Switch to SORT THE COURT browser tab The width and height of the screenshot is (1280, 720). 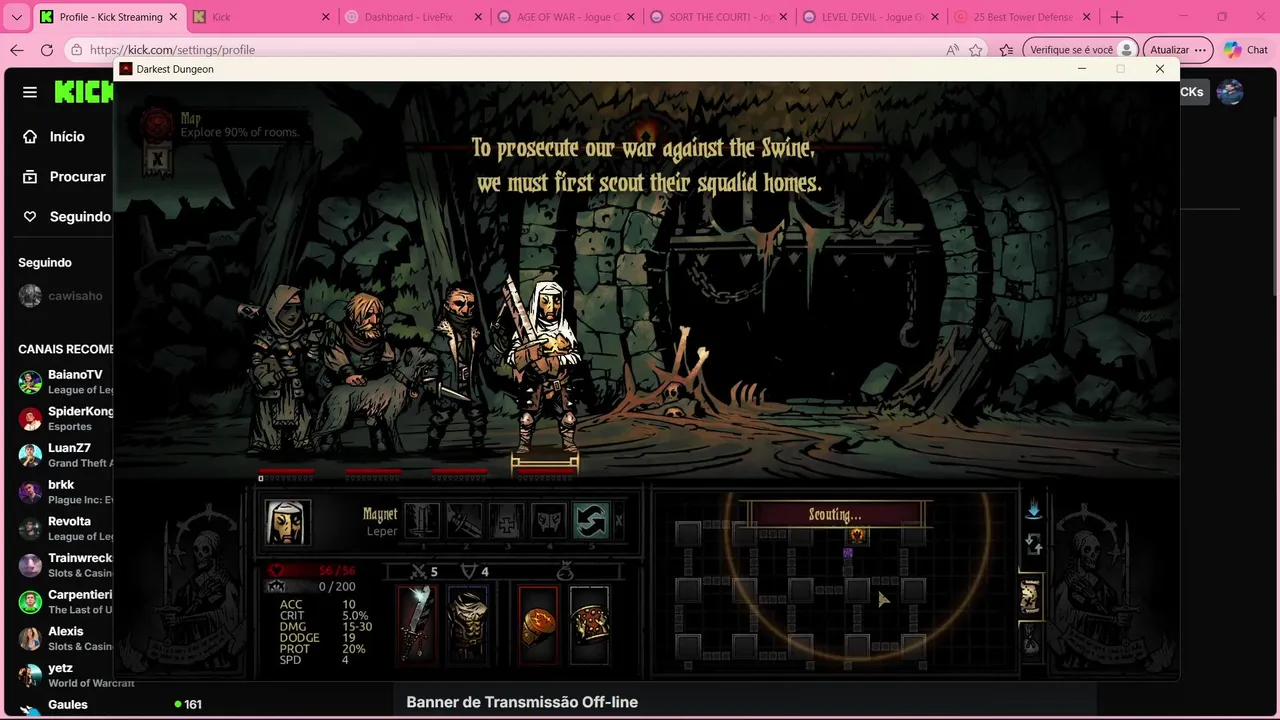(719, 17)
